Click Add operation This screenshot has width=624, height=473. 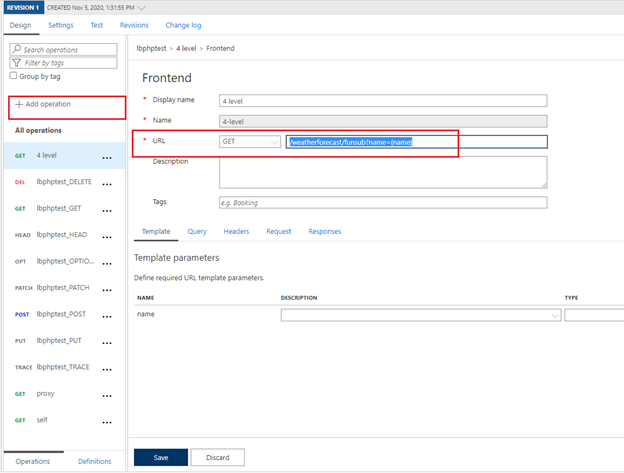click(42, 104)
